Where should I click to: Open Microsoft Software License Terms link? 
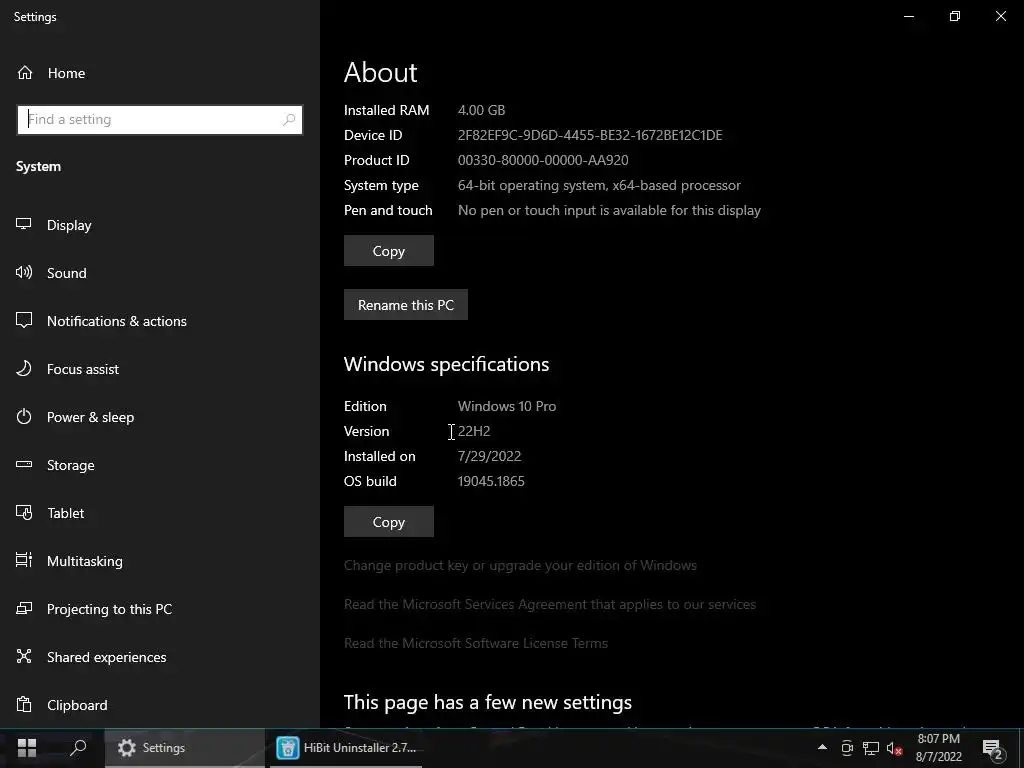(x=475, y=643)
